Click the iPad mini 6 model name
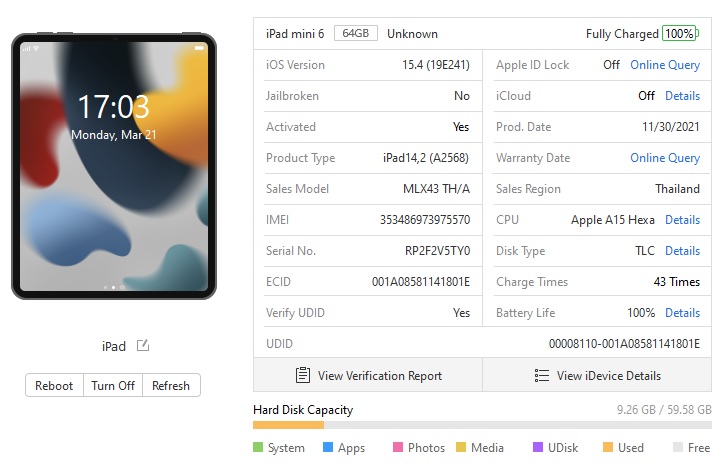Viewport: 718px width, 473px height. 295,34
